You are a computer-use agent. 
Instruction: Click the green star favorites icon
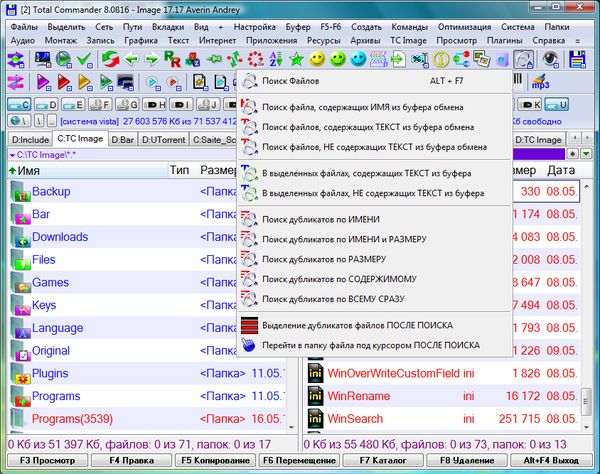pos(296,59)
